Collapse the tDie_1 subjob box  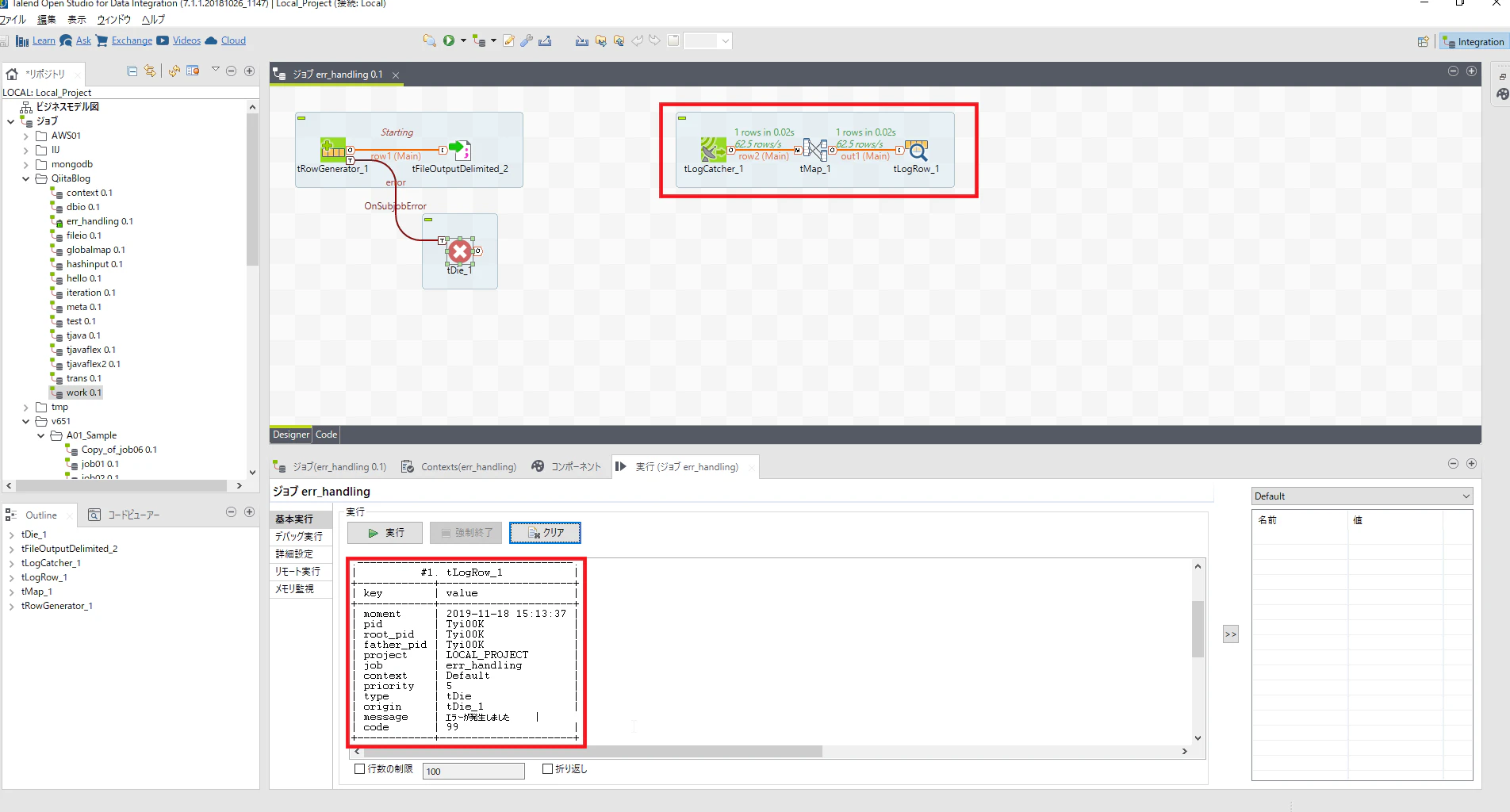coord(428,220)
